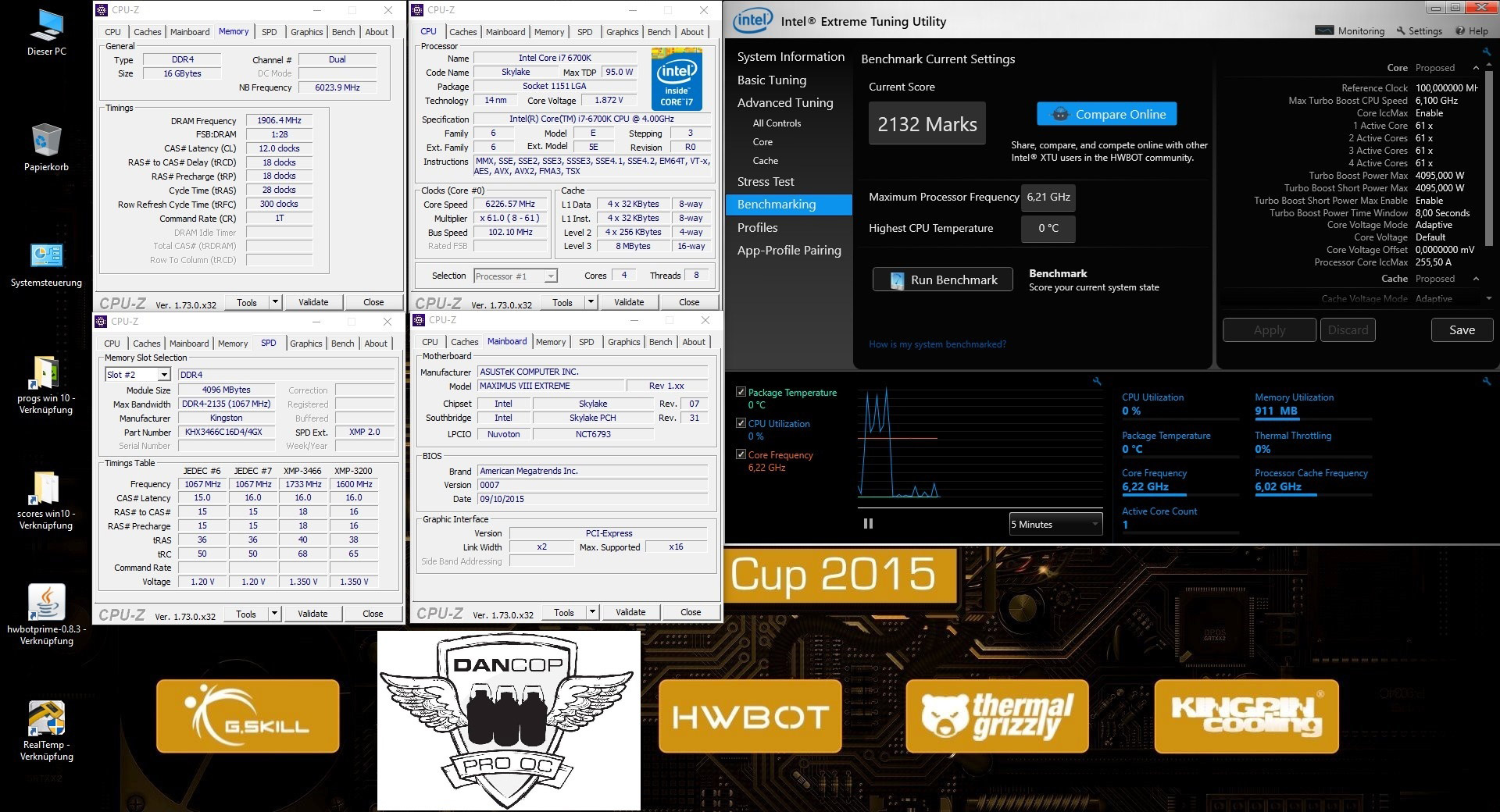Switch to About tab in Mainboard CPU-Z window
This screenshot has width=1500, height=812.
[694, 342]
